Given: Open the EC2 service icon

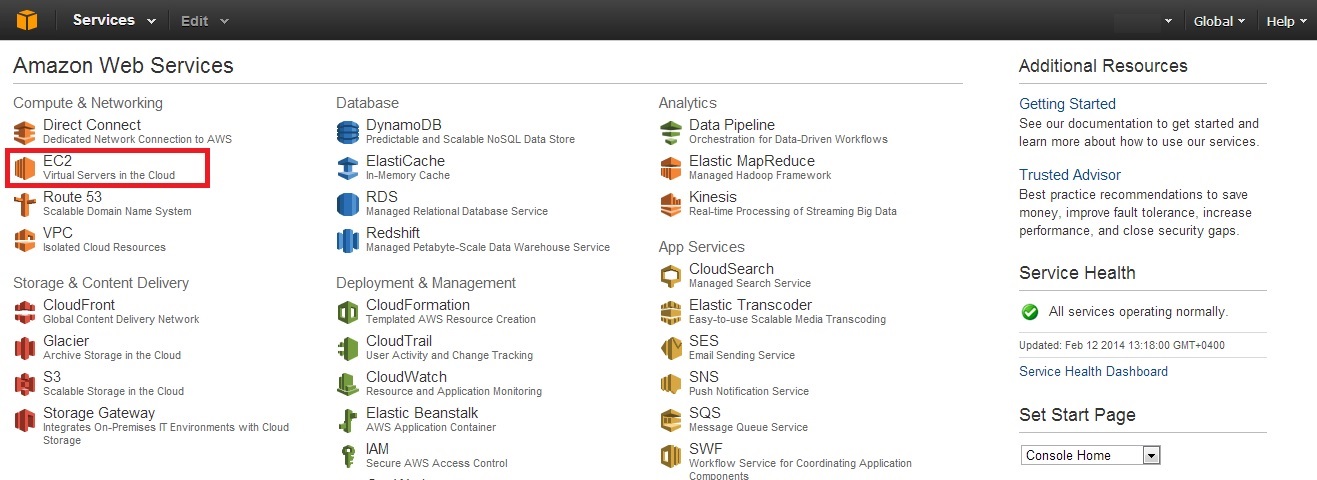Looking at the screenshot, I should pos(24,168).
